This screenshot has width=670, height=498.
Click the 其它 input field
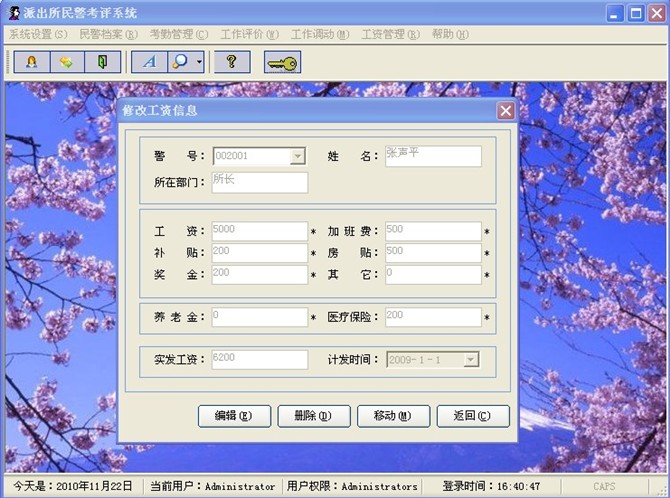point(433,275)
